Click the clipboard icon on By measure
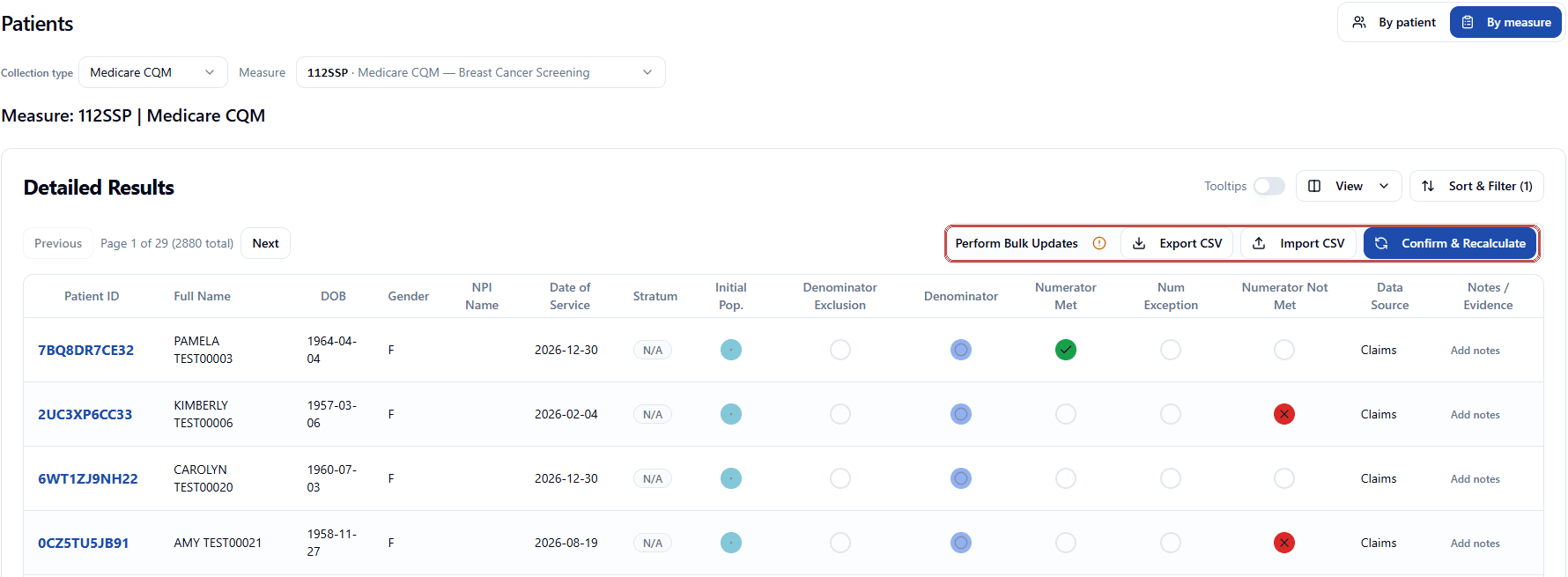Viewport: 1568px width, 577px height. click(x=1468, y=22)
